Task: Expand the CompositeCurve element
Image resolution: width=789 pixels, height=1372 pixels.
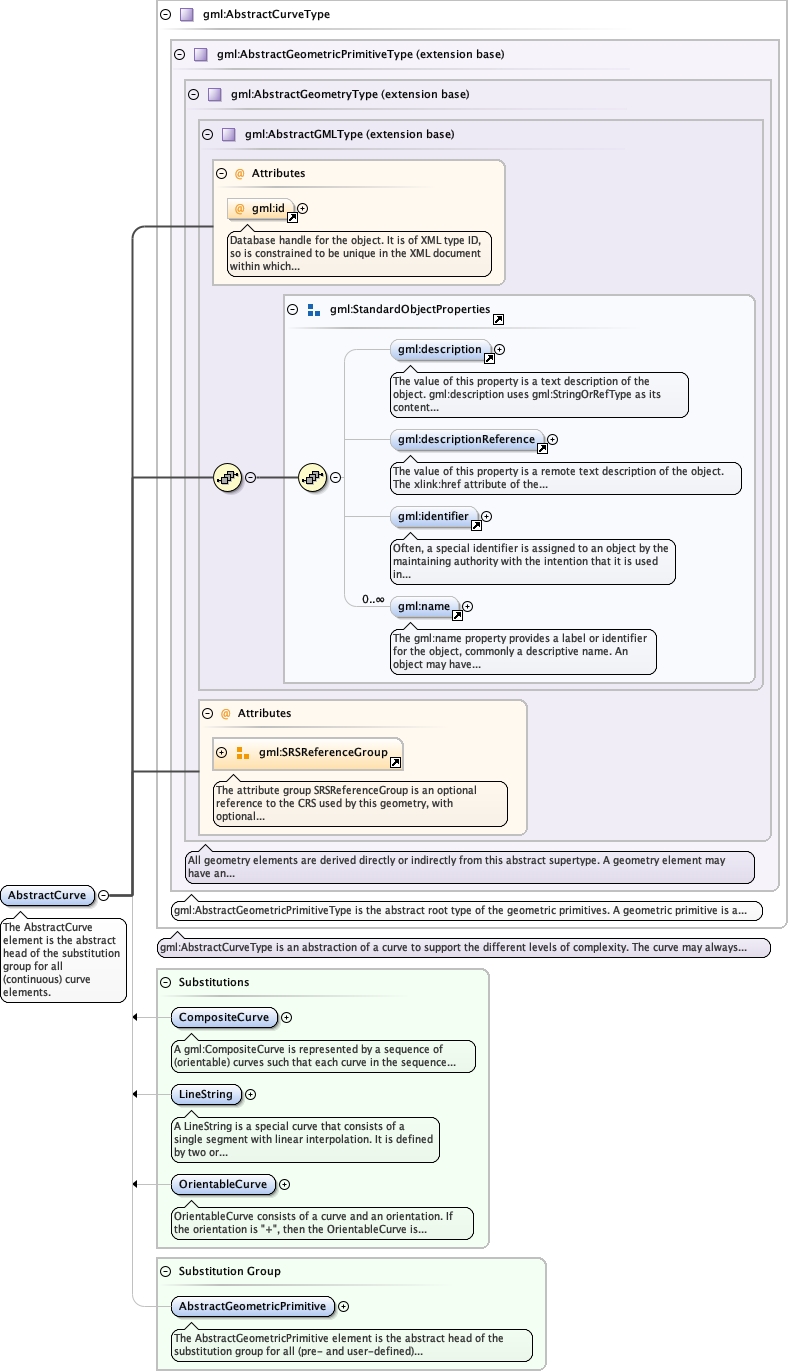Action: (286, 1017)
